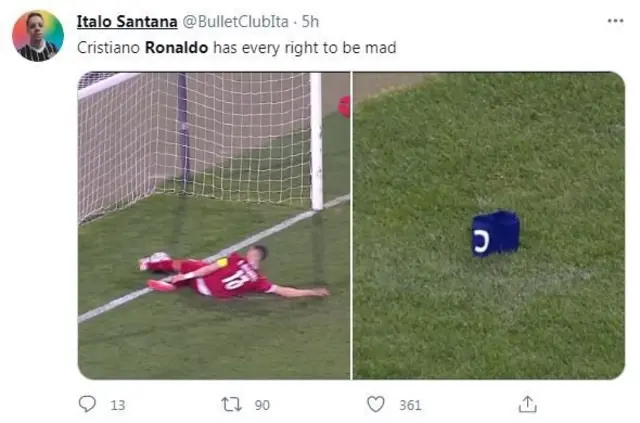Click the word Cristiano in the tweet

pos(108,48)
